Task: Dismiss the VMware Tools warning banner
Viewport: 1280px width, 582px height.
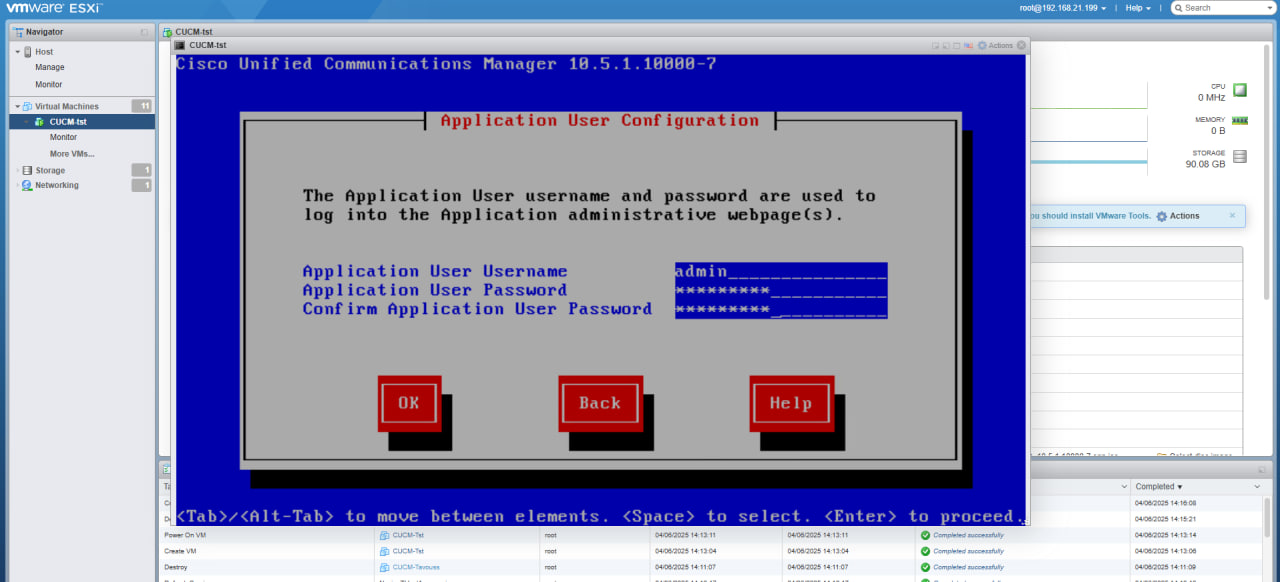Action: coord(1232,215)
